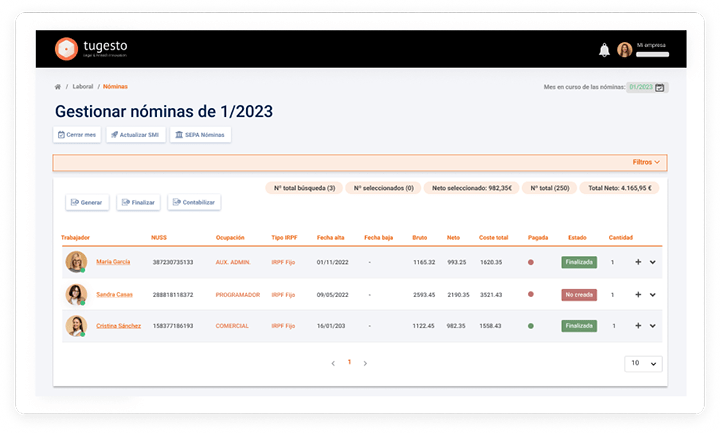The width and height of the screenshot is (720, 433).
Task: Open Cristina Sánchez worker link
Action: (x=118, y=326)
